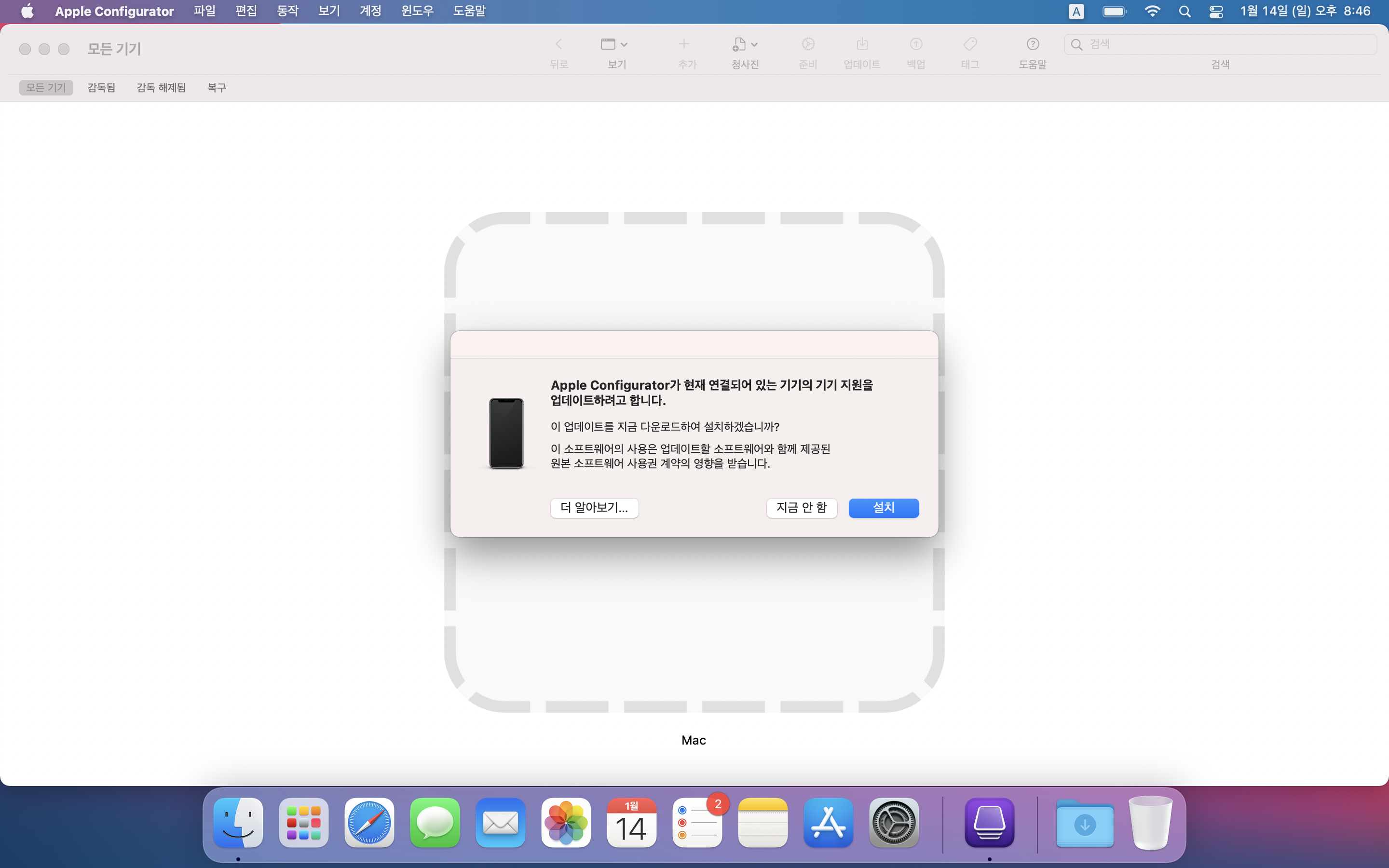Click the 태그 (Tag) toolbar icon
Viewport: 1389px width, 868px height.
(x=969, y=44)
